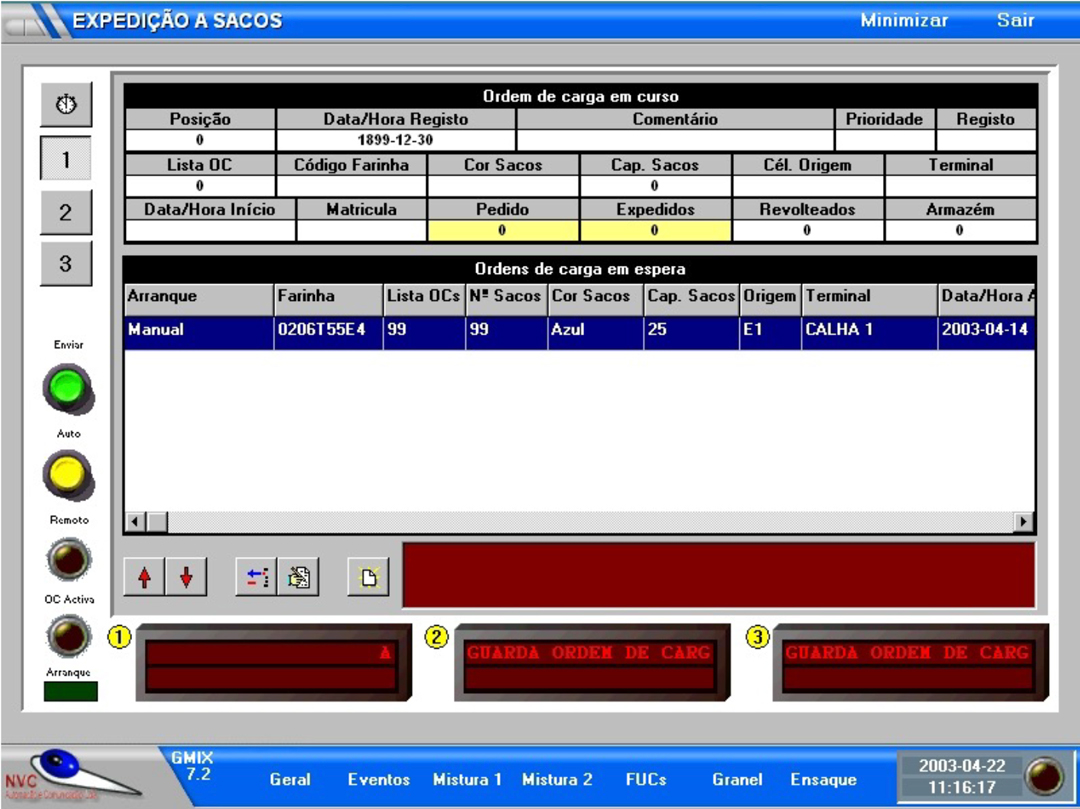
Task: Select line button 3 on the left panel
Action: click(x=65, y=264)
